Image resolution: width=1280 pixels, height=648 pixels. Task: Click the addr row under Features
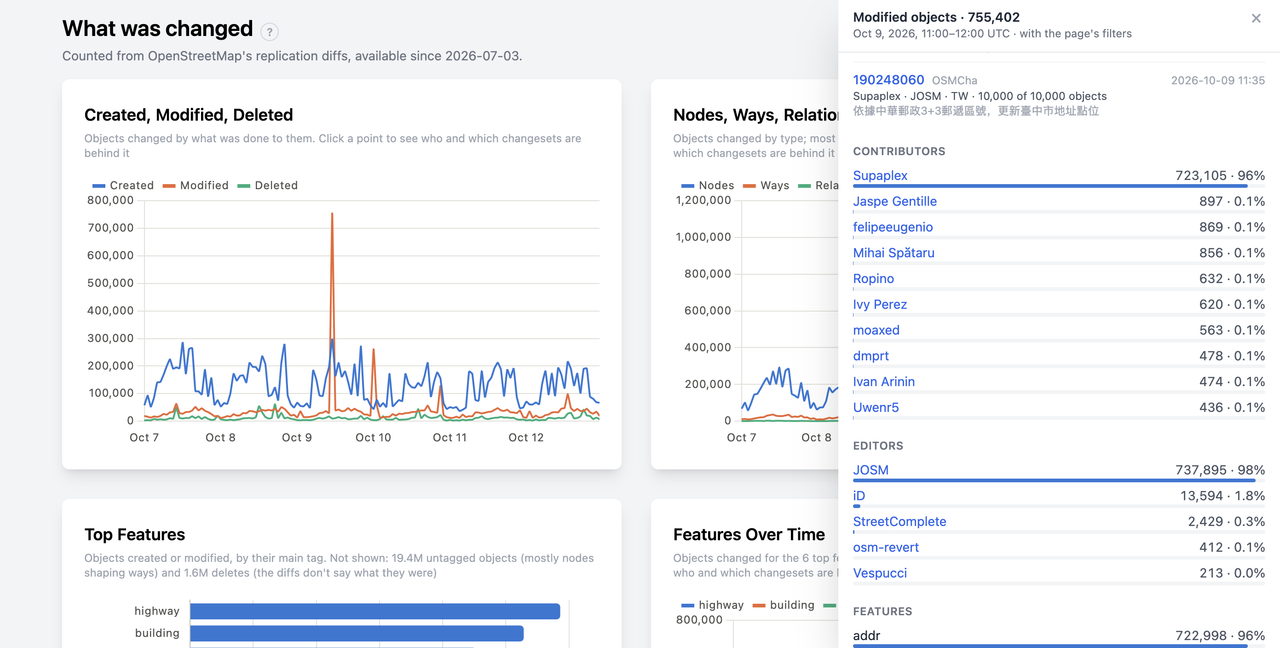click(x=1059, y=636)
